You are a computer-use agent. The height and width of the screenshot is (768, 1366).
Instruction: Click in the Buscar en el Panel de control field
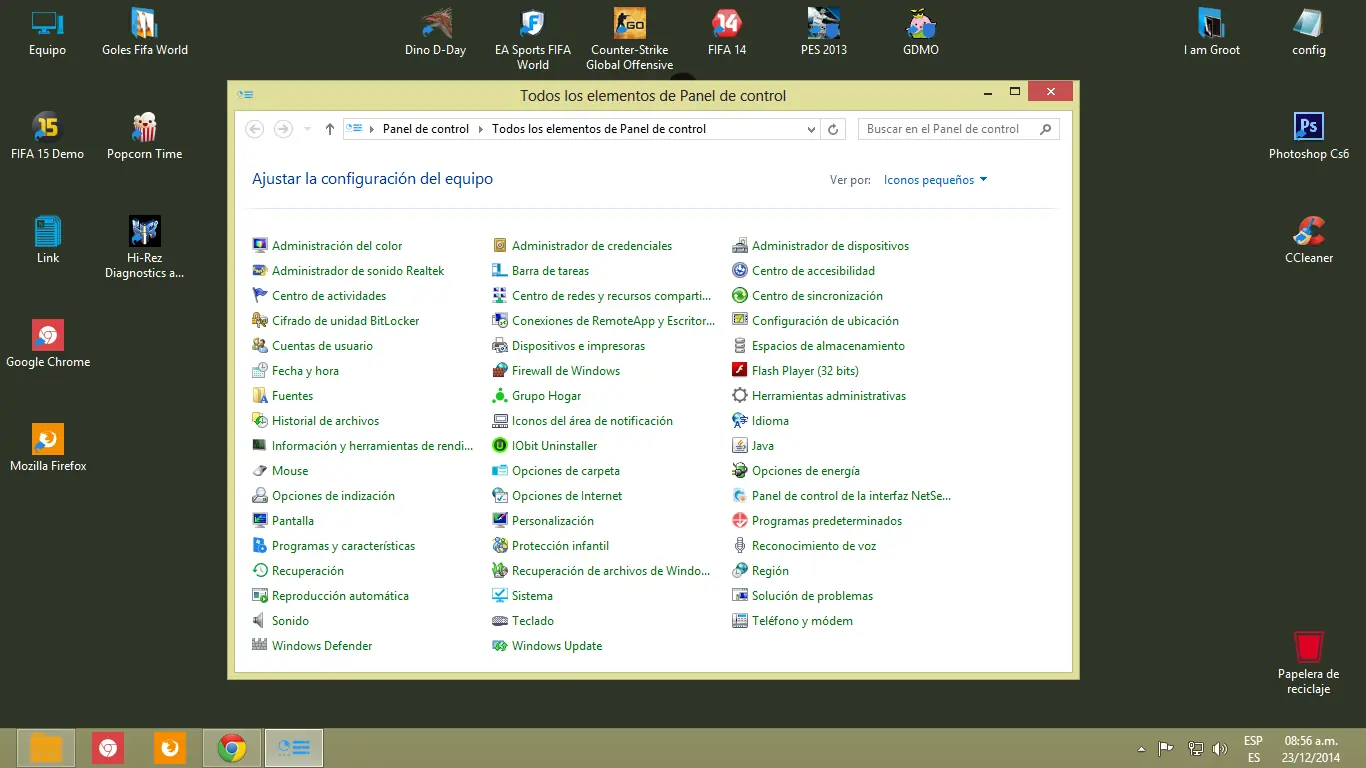coord(958,129)
